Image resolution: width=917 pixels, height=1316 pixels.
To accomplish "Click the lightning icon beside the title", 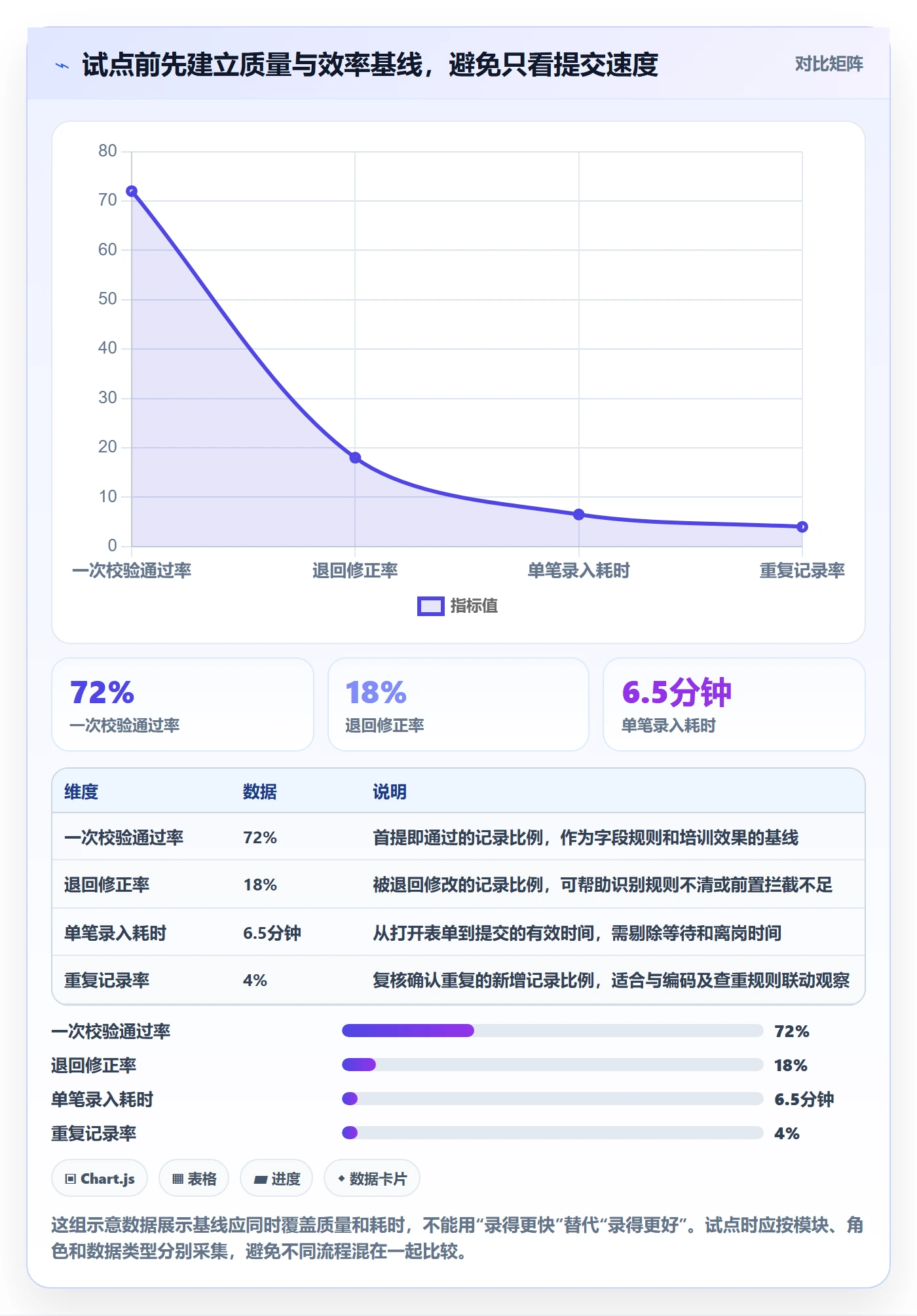I will tap(62, 65).
